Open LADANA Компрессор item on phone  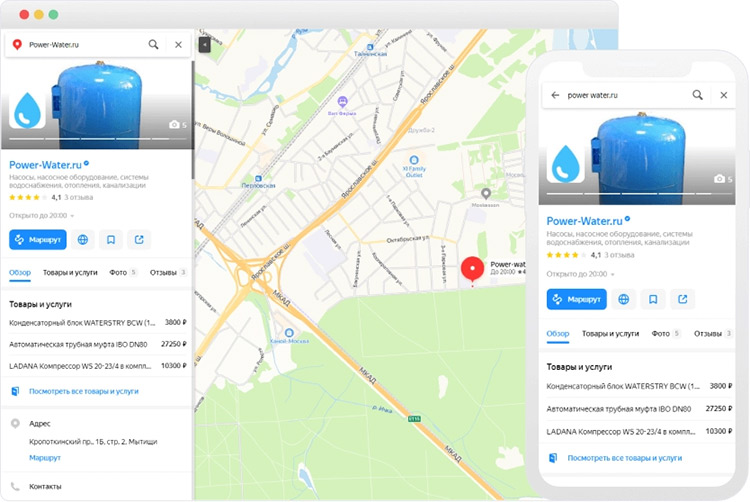pos(639,431)
